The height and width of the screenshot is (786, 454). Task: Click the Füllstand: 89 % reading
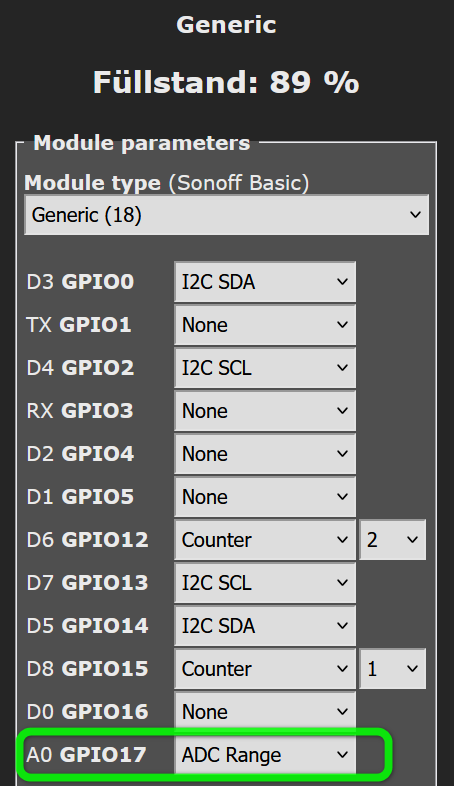(x=226, y=82)
